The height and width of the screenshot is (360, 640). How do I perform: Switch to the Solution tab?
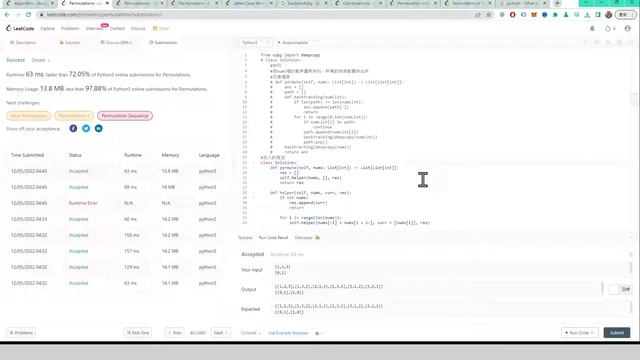point(70,42)
